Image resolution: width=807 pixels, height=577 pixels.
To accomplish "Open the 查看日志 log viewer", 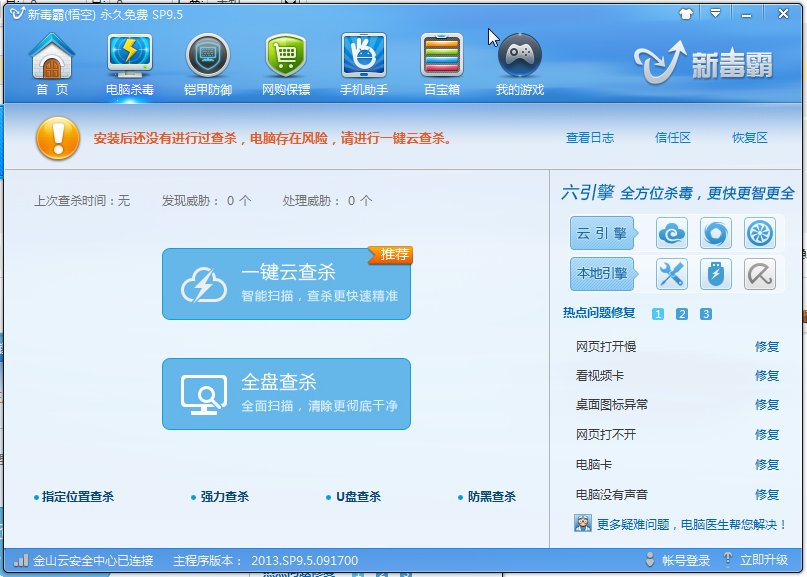I will pyautogui.click(x=590, y=138).
